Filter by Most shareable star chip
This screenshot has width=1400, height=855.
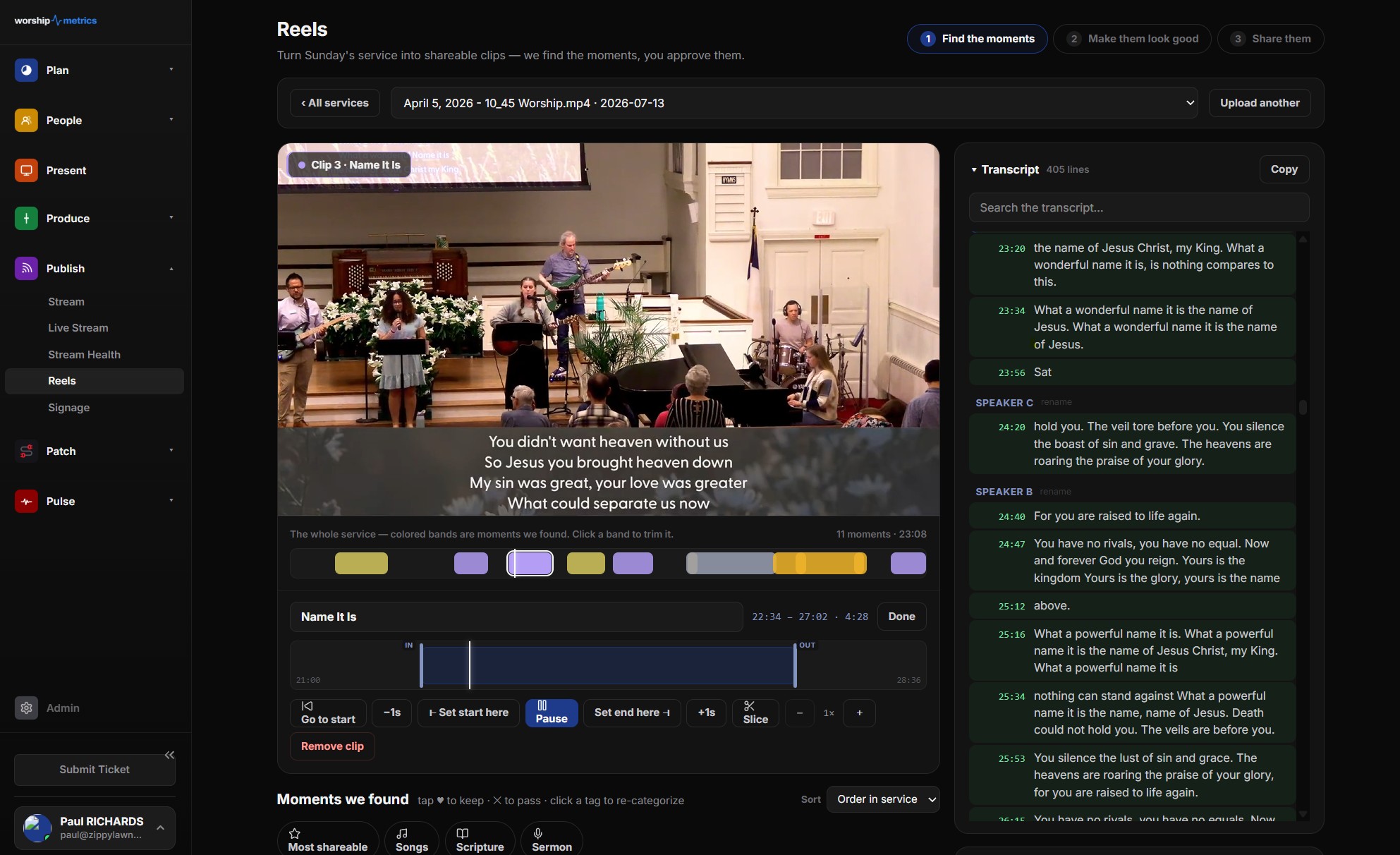[327, 839]
